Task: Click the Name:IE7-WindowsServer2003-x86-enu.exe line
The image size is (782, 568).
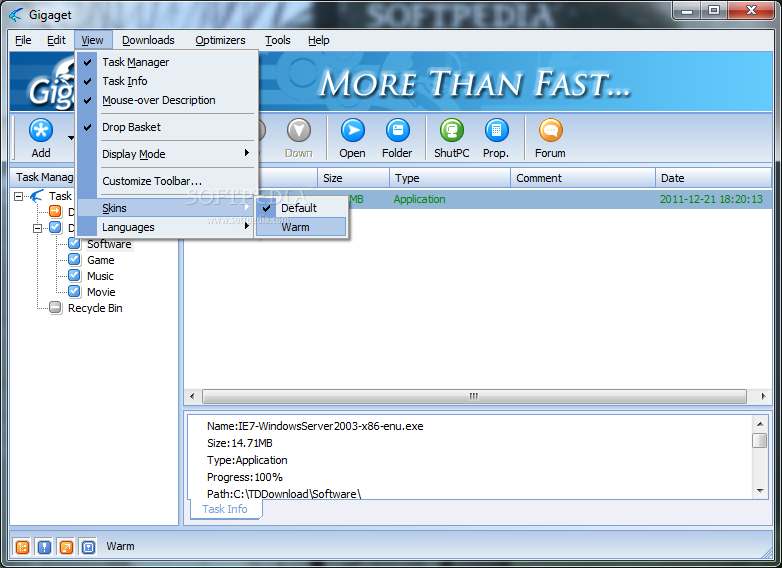Action: pyautogui.click(x=315, y=426)
